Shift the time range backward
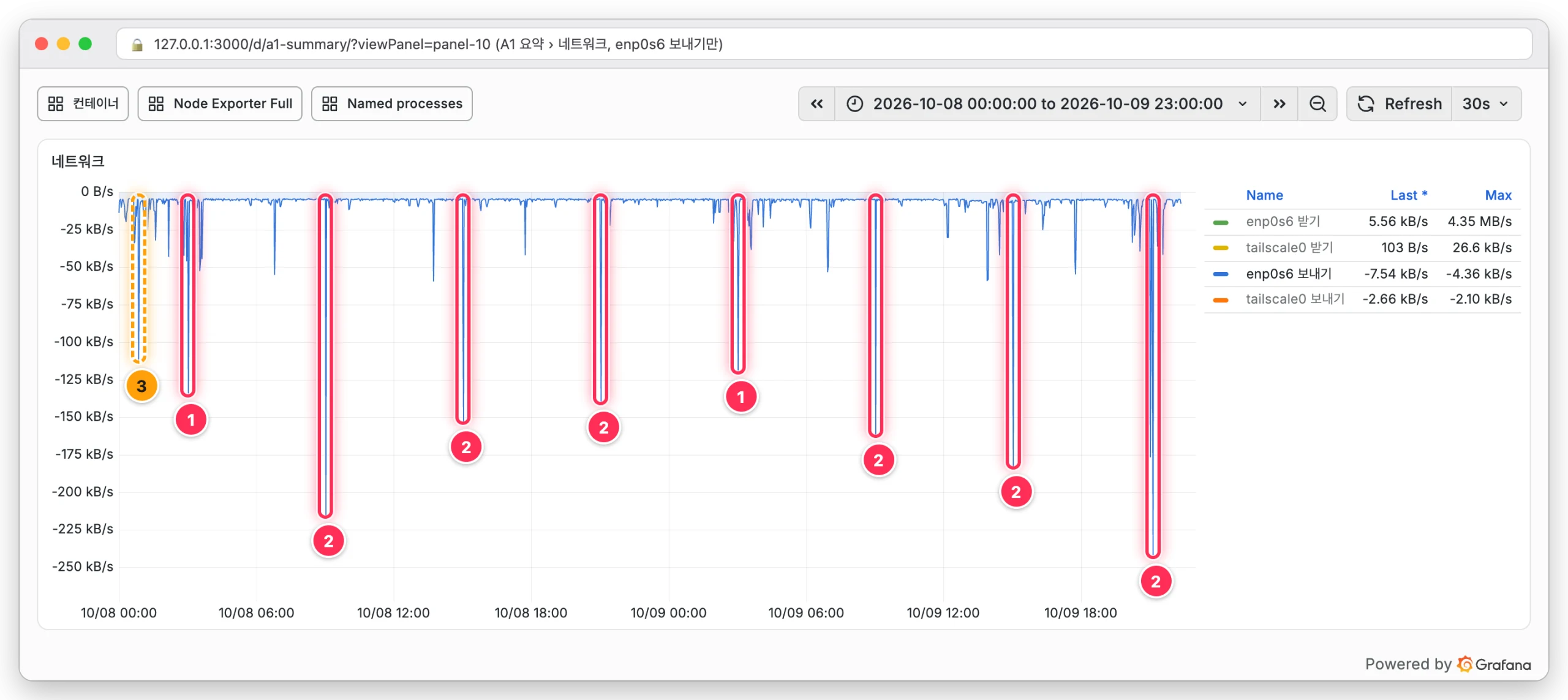This screenshot has width=1568, height=700. point(817,103)
